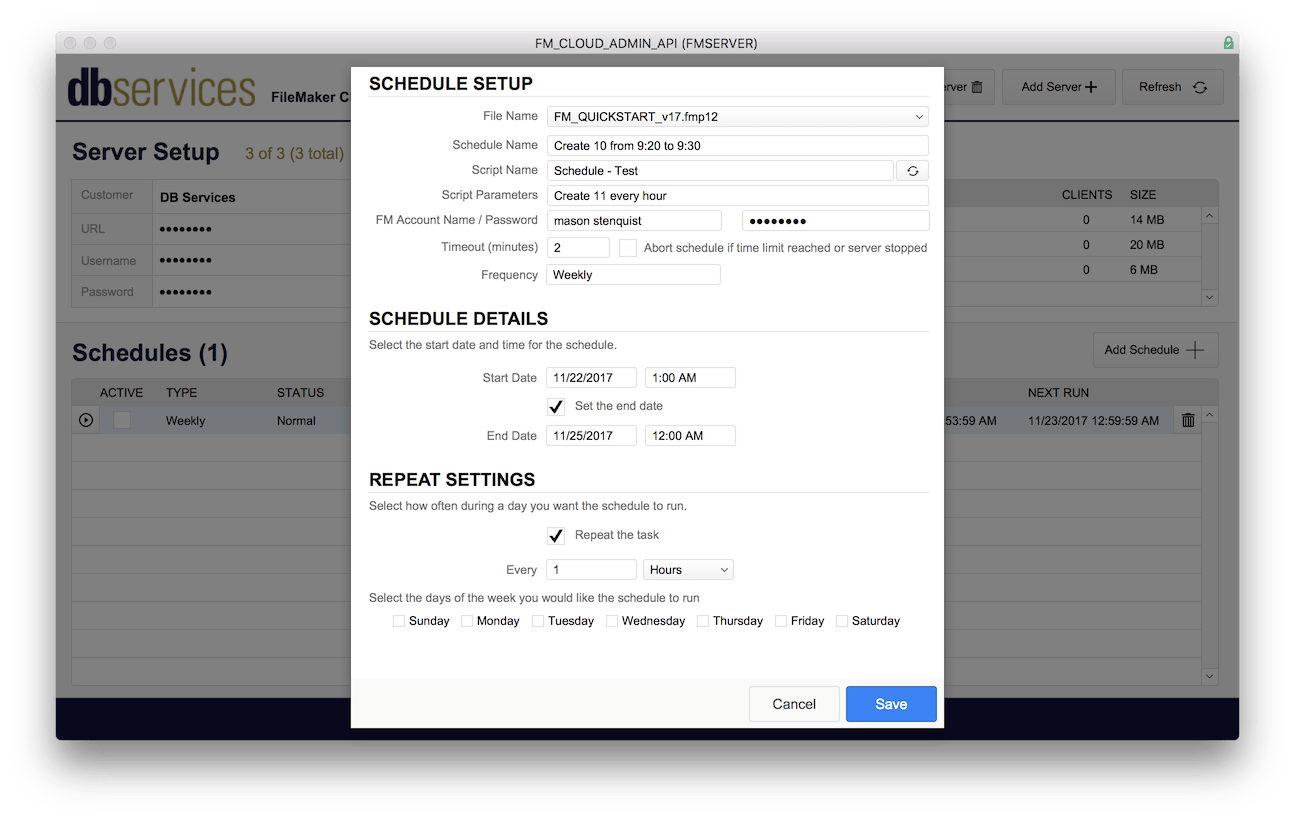
Task: Click the Every interval number field
Action: pyautogui.click(x=591, y=570)
